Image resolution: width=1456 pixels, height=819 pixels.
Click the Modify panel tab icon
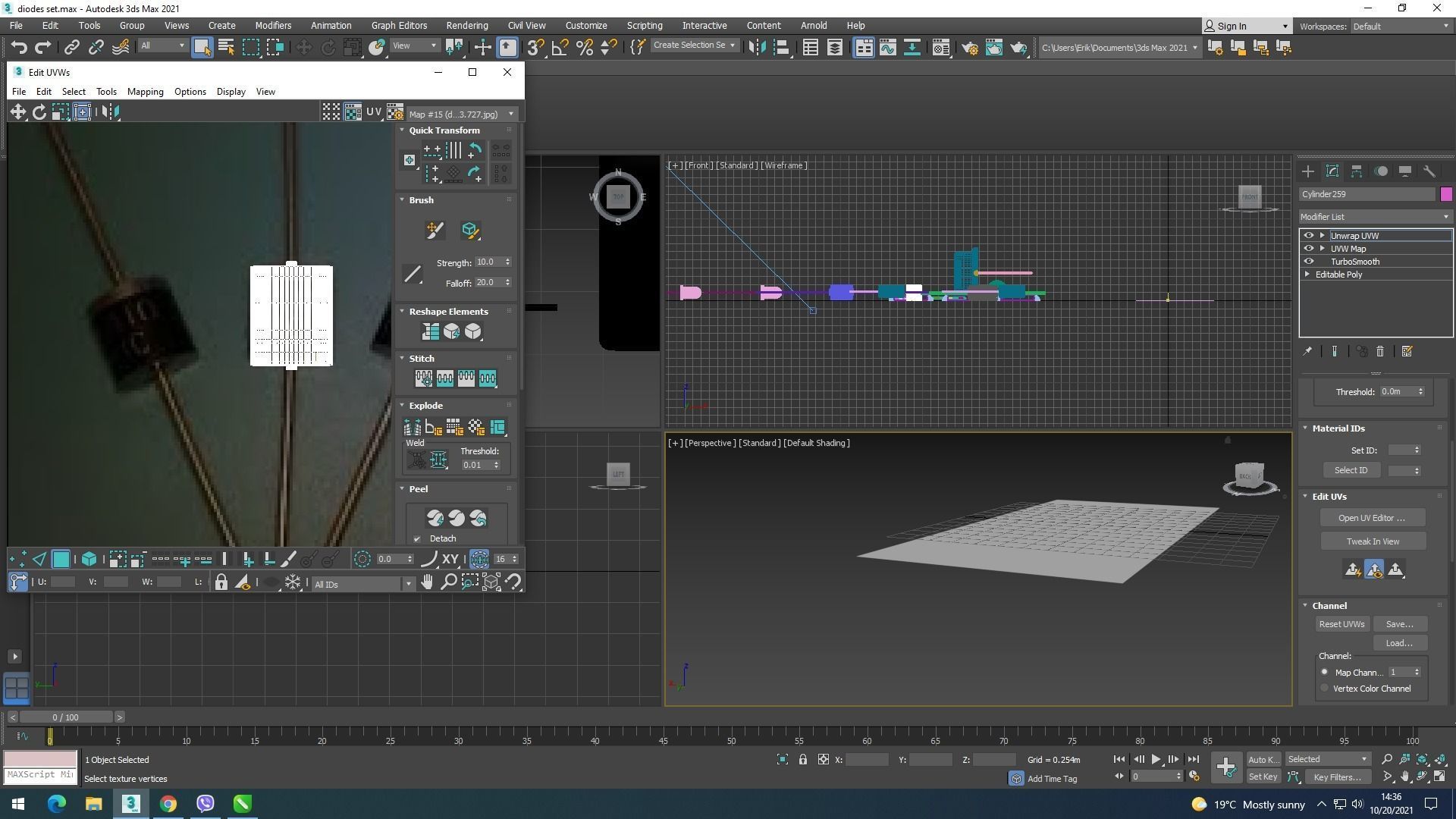1332,171
